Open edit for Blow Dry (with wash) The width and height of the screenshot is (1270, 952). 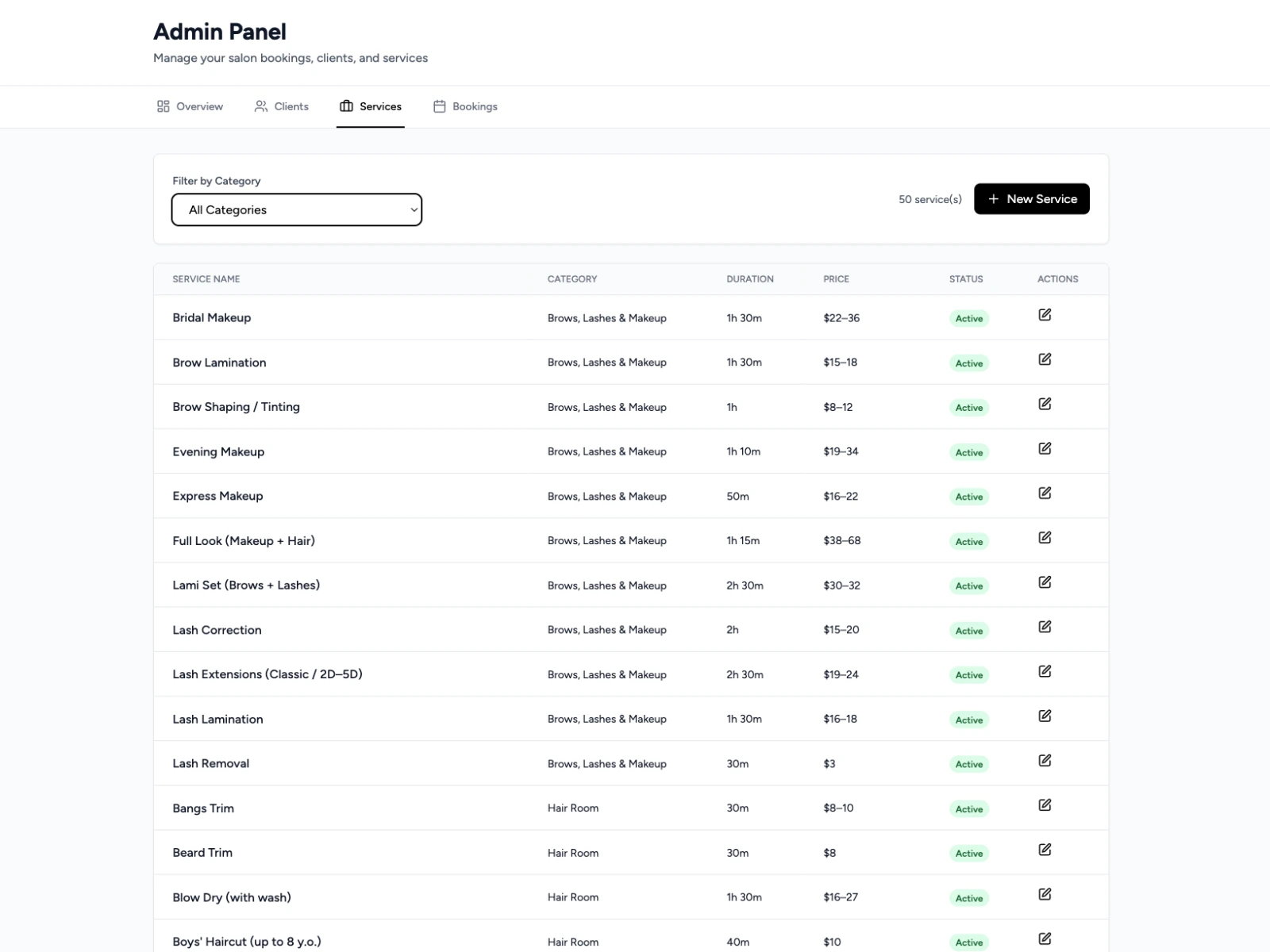(1045, 894)
